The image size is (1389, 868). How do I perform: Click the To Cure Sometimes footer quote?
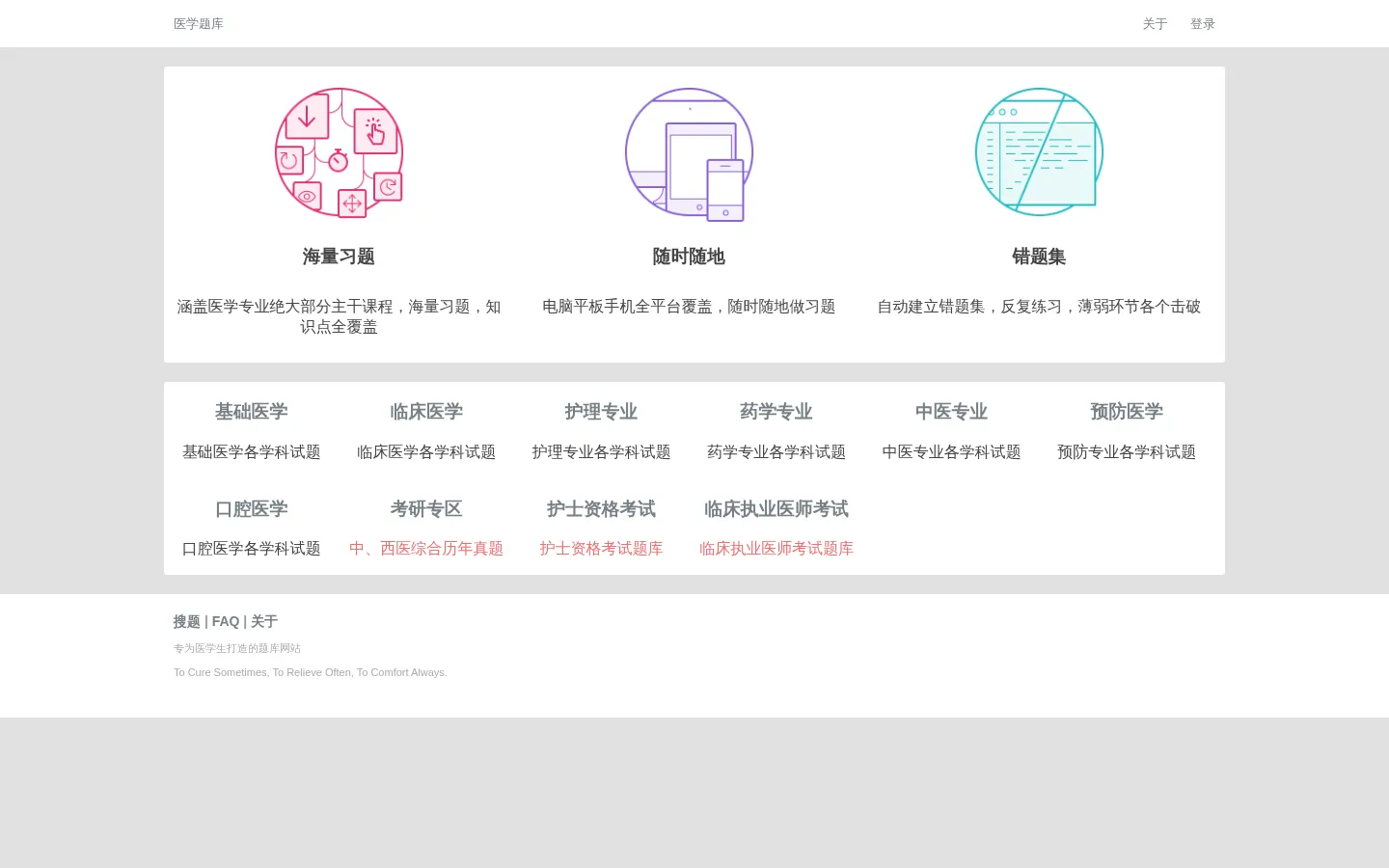pos(311,672)
